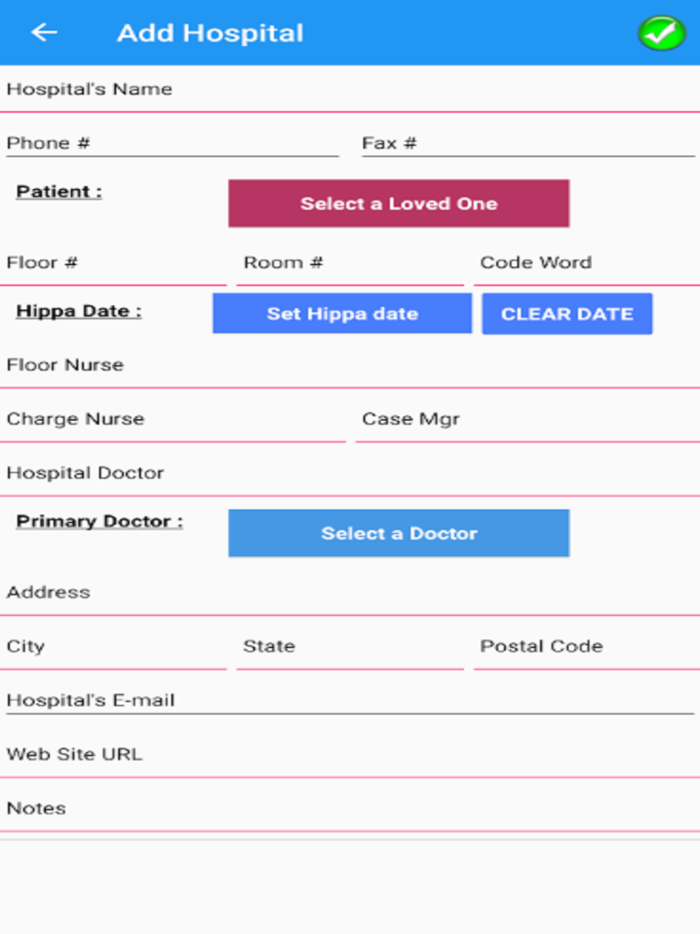Tap the green checkmark save icon
Viewport: 700px width, 934px height.
coord(660,33)
